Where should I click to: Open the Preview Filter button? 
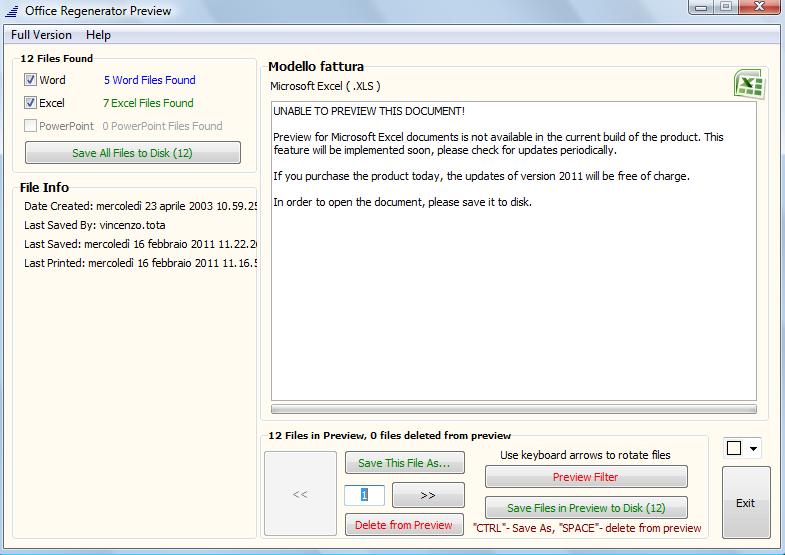click(x=586, y=477)
